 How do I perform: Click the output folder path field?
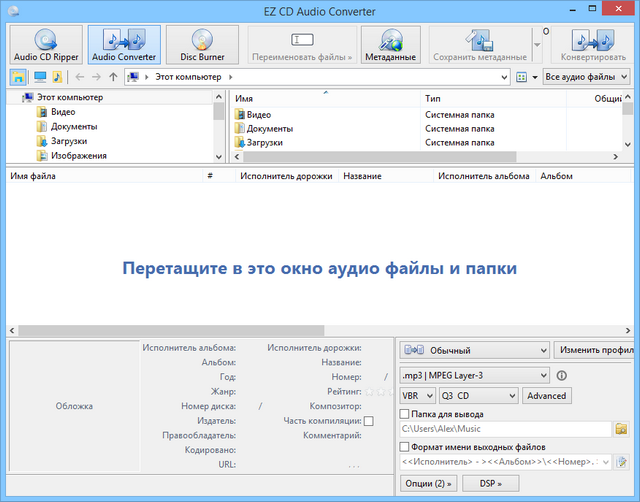point(504,429)
